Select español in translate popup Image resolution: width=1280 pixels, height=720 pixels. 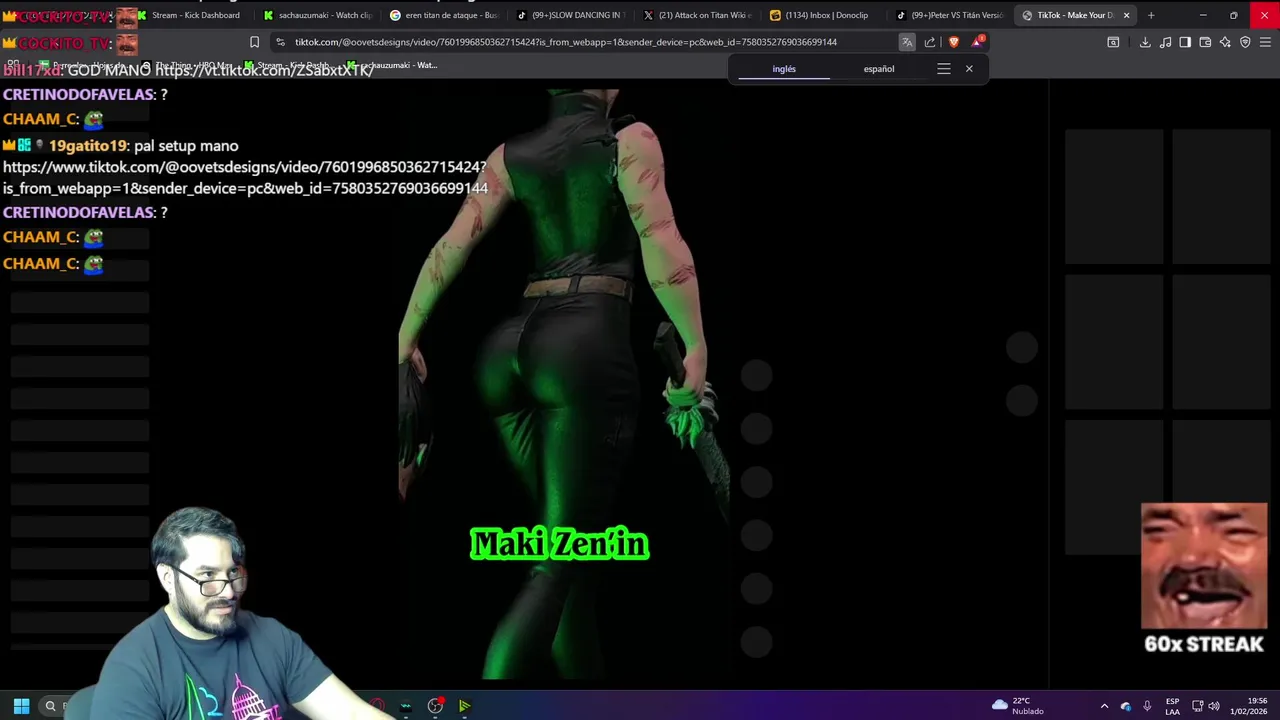click(879, 69)
